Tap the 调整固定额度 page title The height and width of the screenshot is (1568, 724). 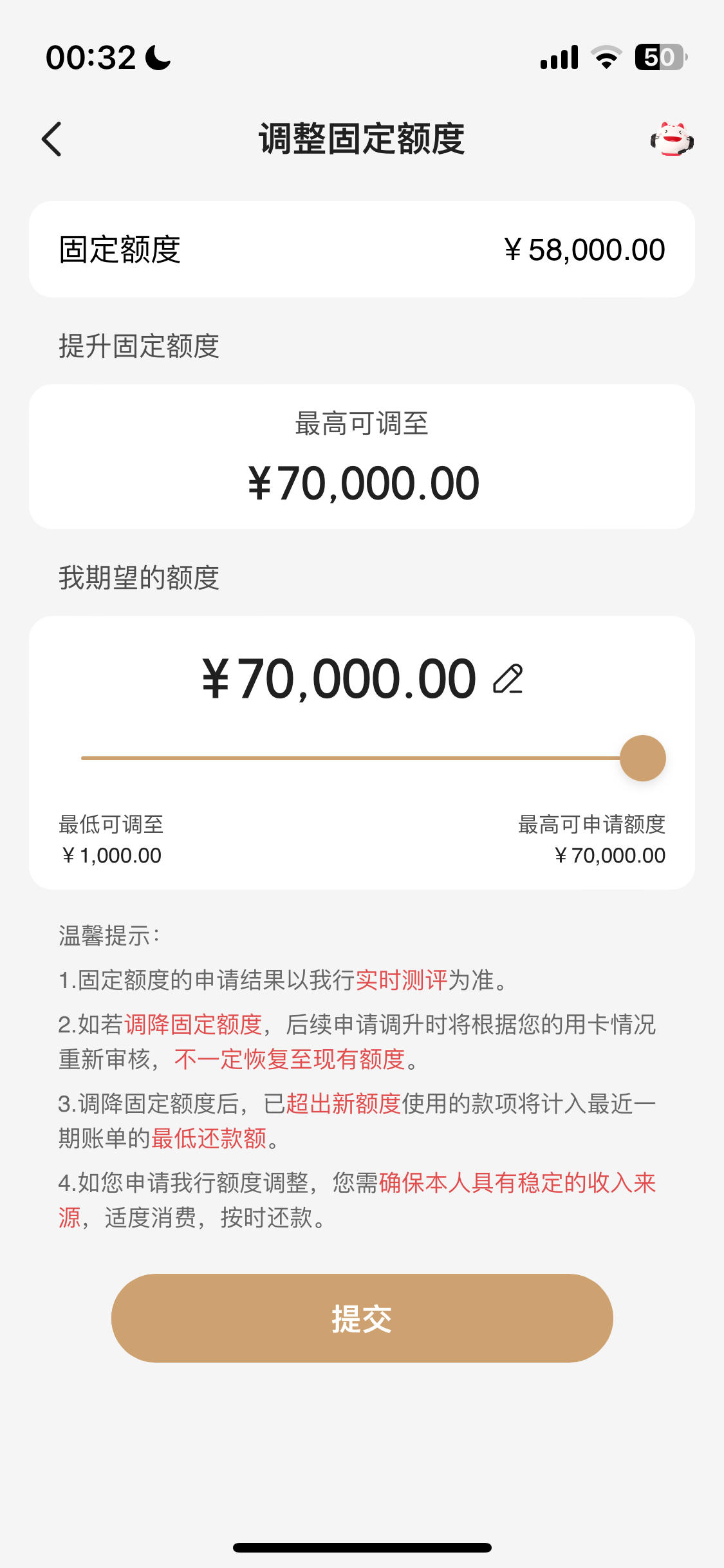362,138
